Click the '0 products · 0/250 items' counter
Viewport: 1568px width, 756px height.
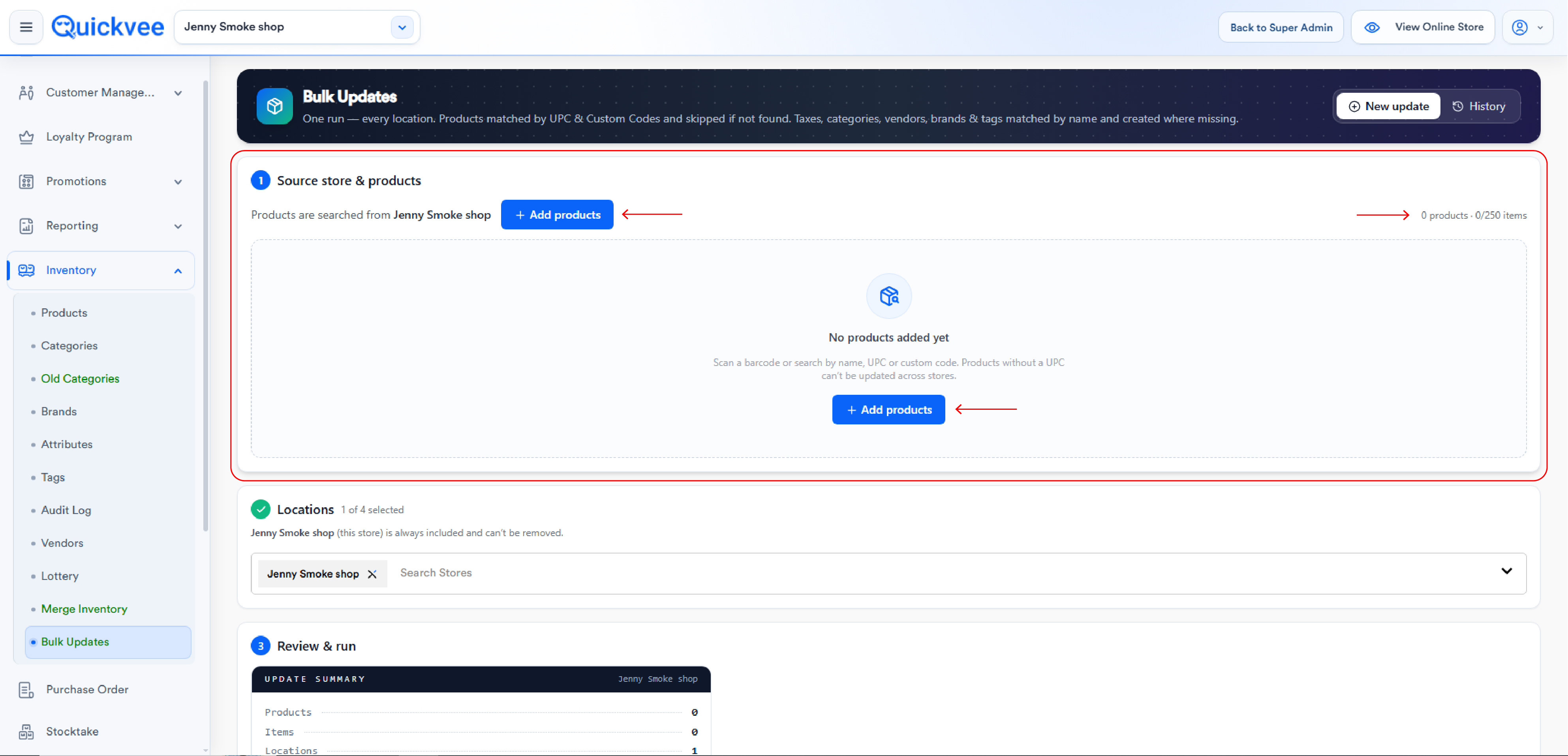[x=1474, y=216]
